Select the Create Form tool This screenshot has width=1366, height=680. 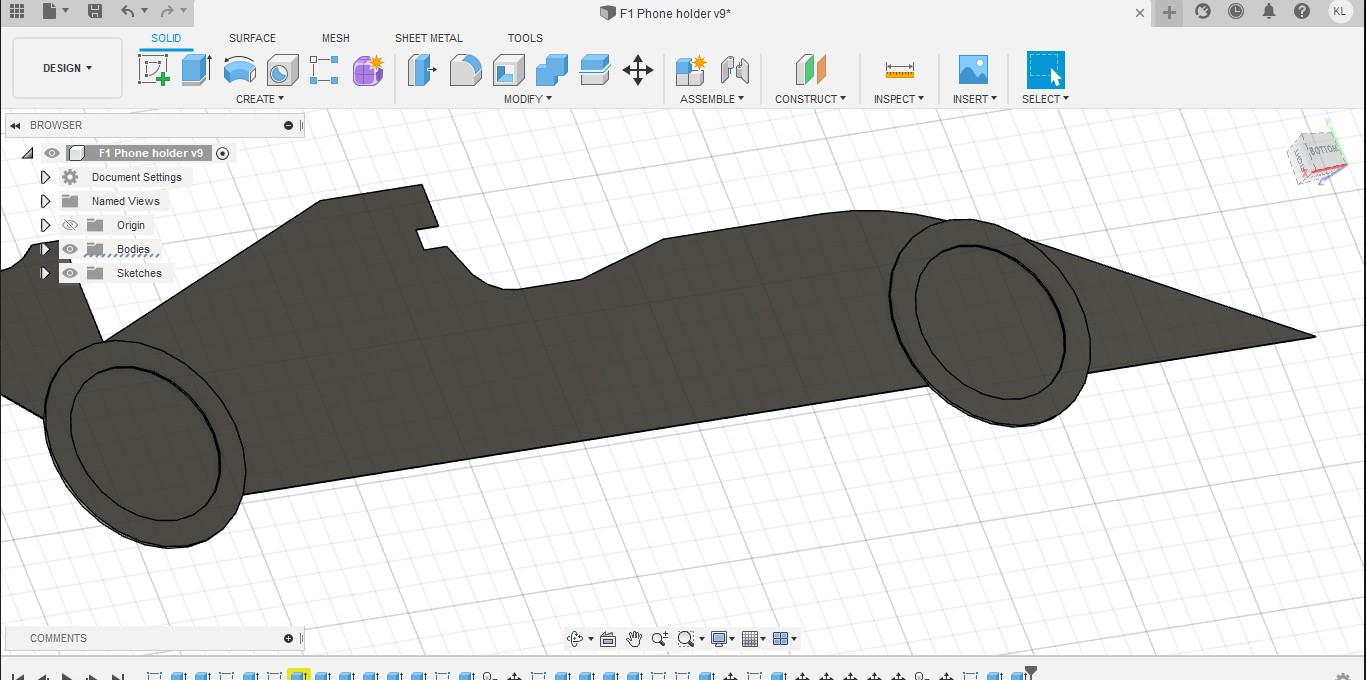pos(368,70)
